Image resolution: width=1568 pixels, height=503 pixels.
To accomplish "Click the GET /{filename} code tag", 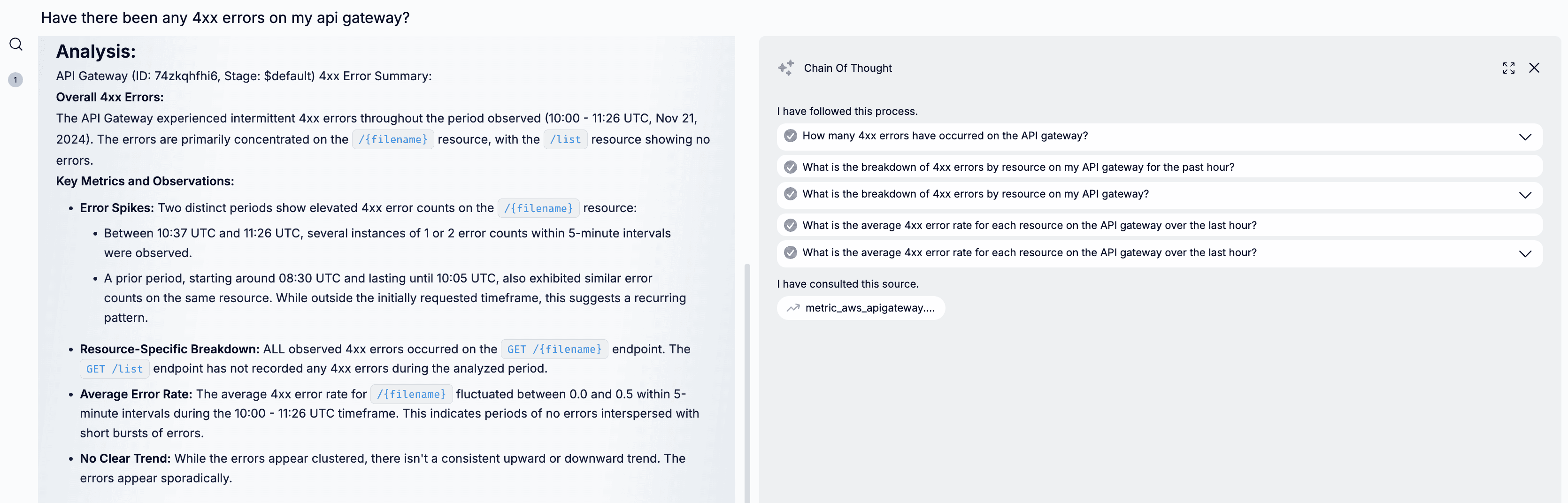I will [x=554, y=349].
